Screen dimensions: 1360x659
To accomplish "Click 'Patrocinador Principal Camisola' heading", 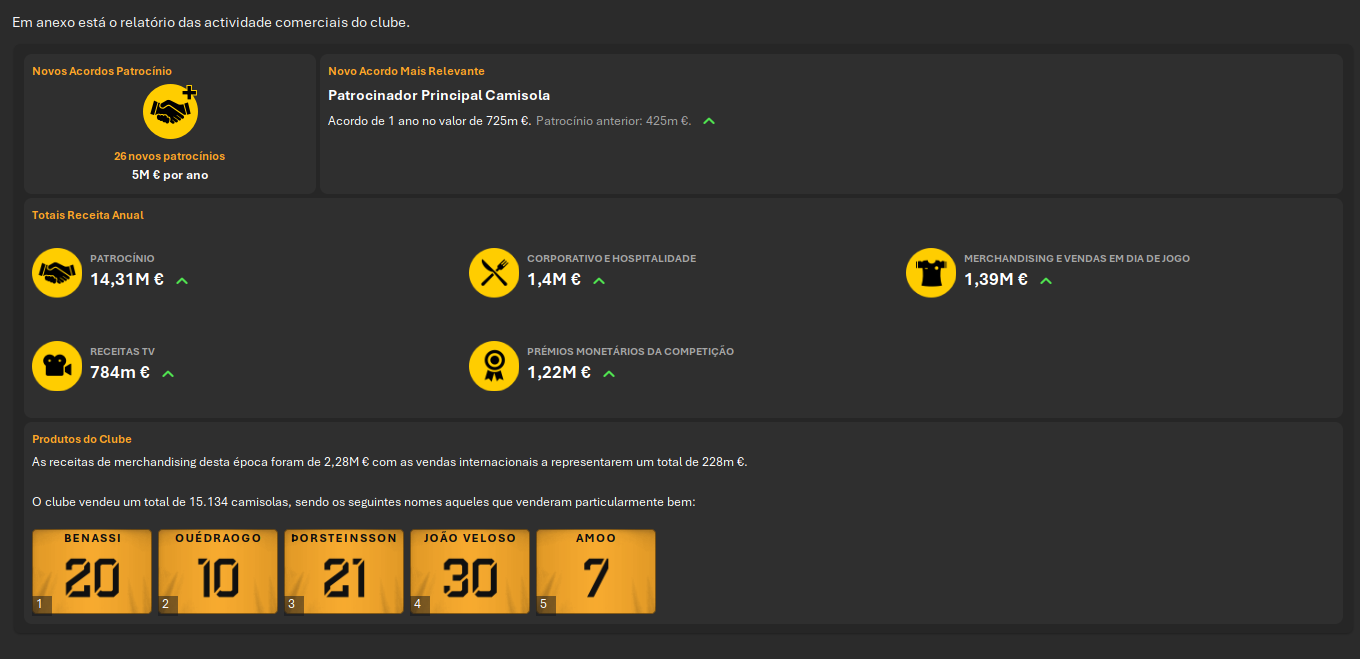I will pyautogui.click(x=439, y=95).
